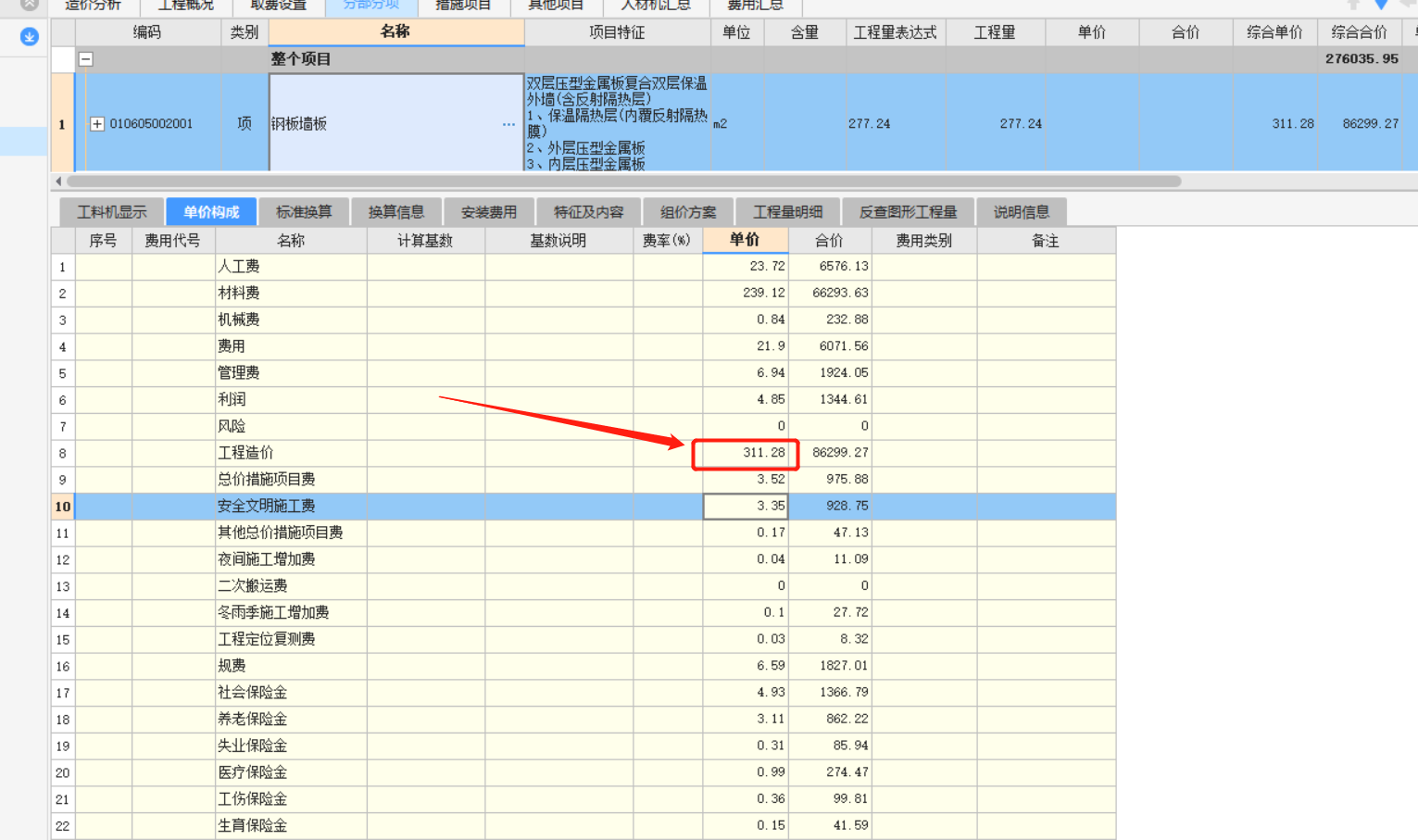Collapse the 整个项目 row with minus box
The image size is (1418, 840).
pyautogui.click(x=86, y=59)
